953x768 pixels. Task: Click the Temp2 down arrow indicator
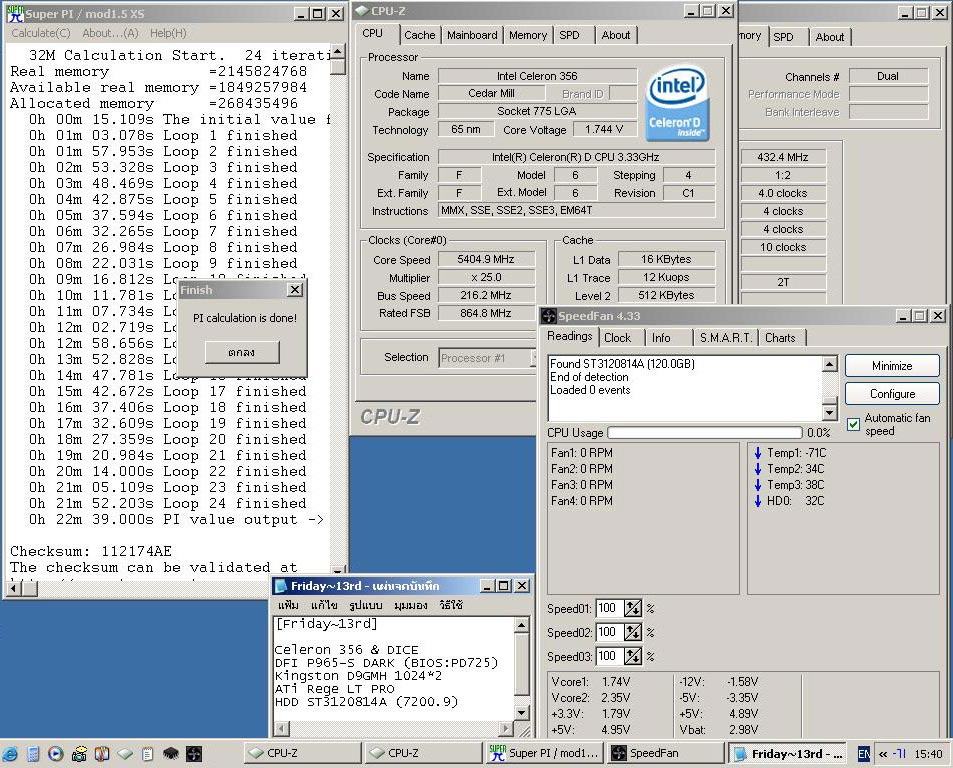(758, 468)
